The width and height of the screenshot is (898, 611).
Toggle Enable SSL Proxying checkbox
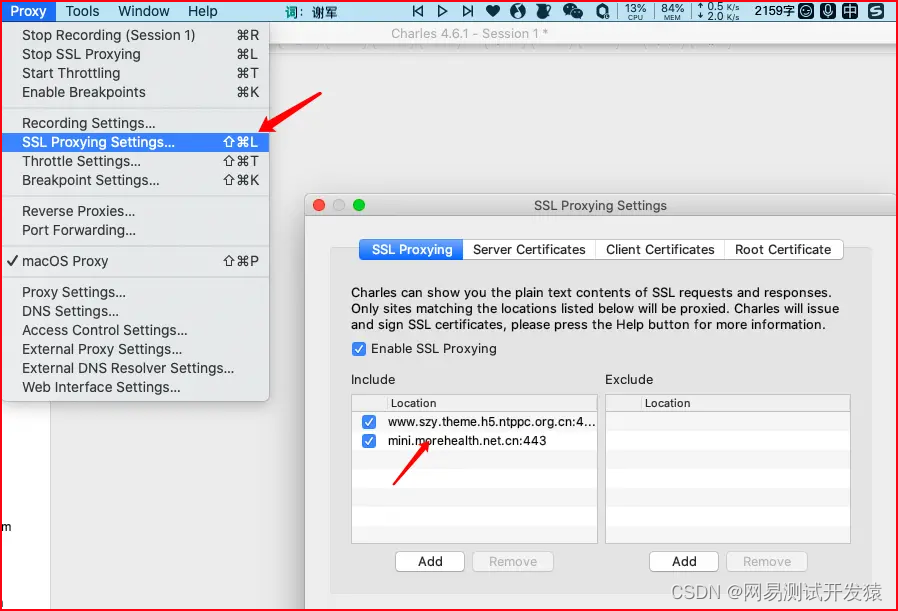(359, 349)
